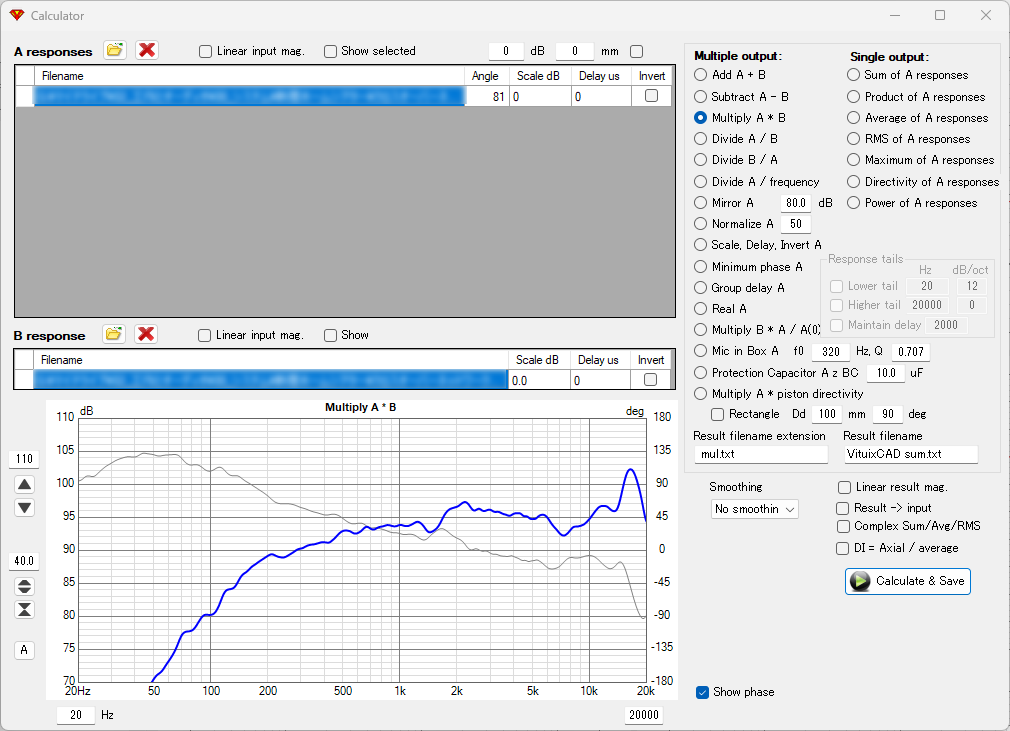Click the Angle column header
The height and width of the screenshot is (731, 1010).
[485, 76]
